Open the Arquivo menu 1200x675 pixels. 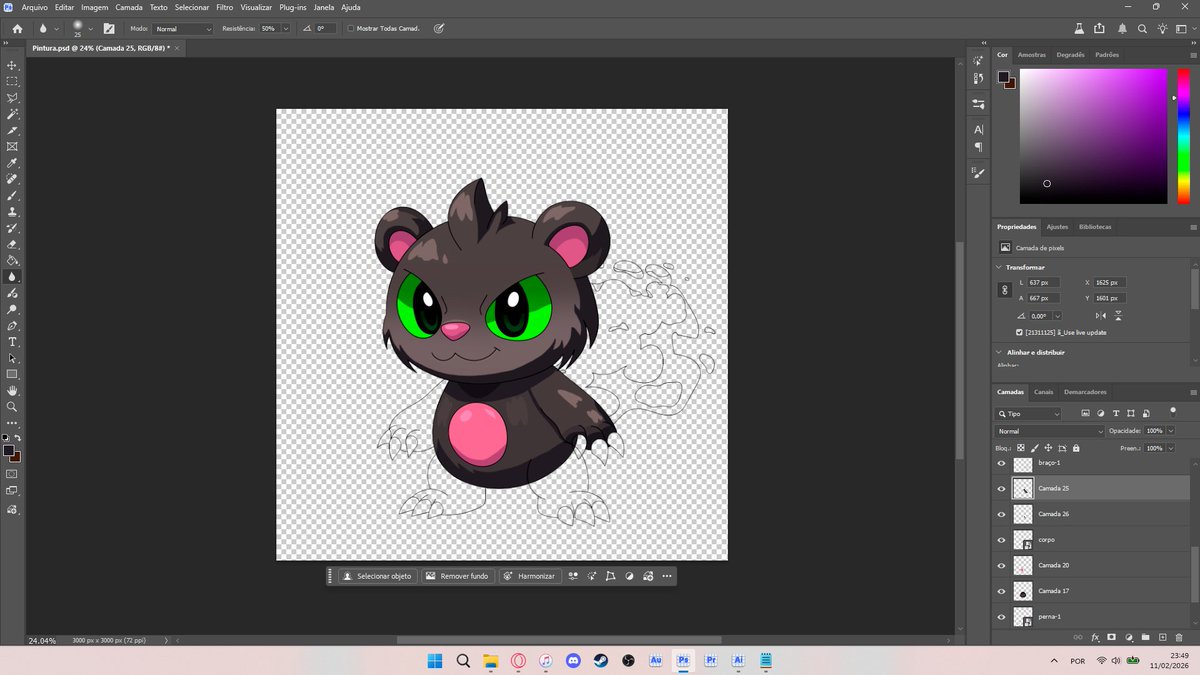coord(35,7)
